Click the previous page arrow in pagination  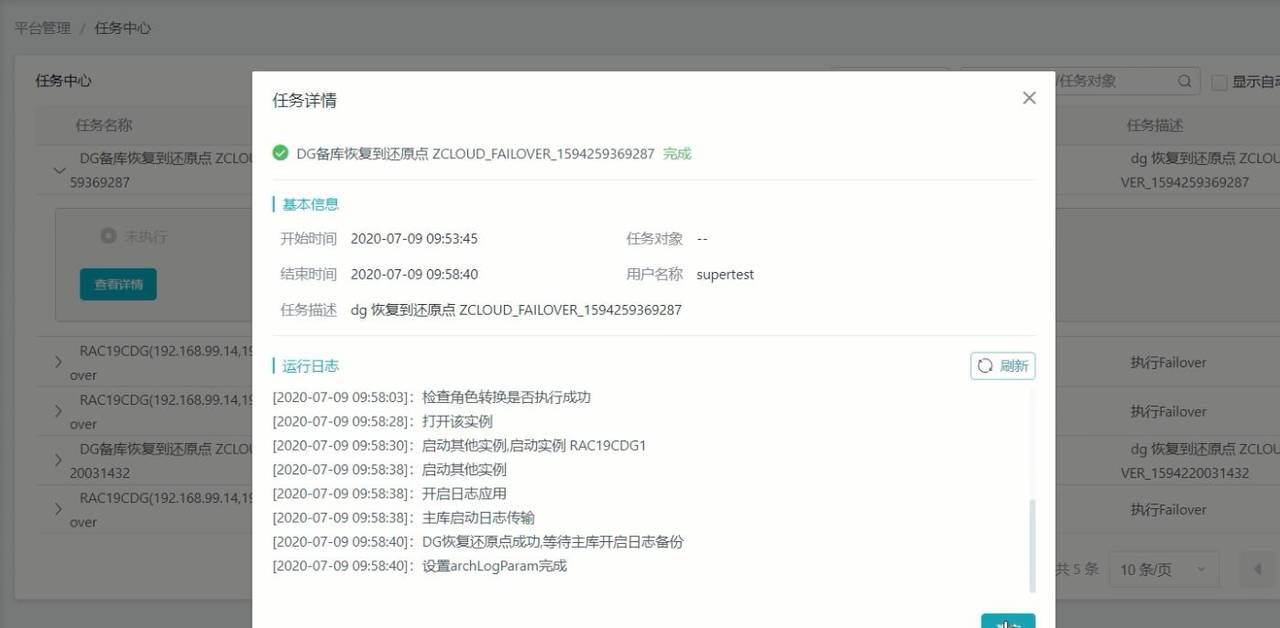(x=1258, y=569)
